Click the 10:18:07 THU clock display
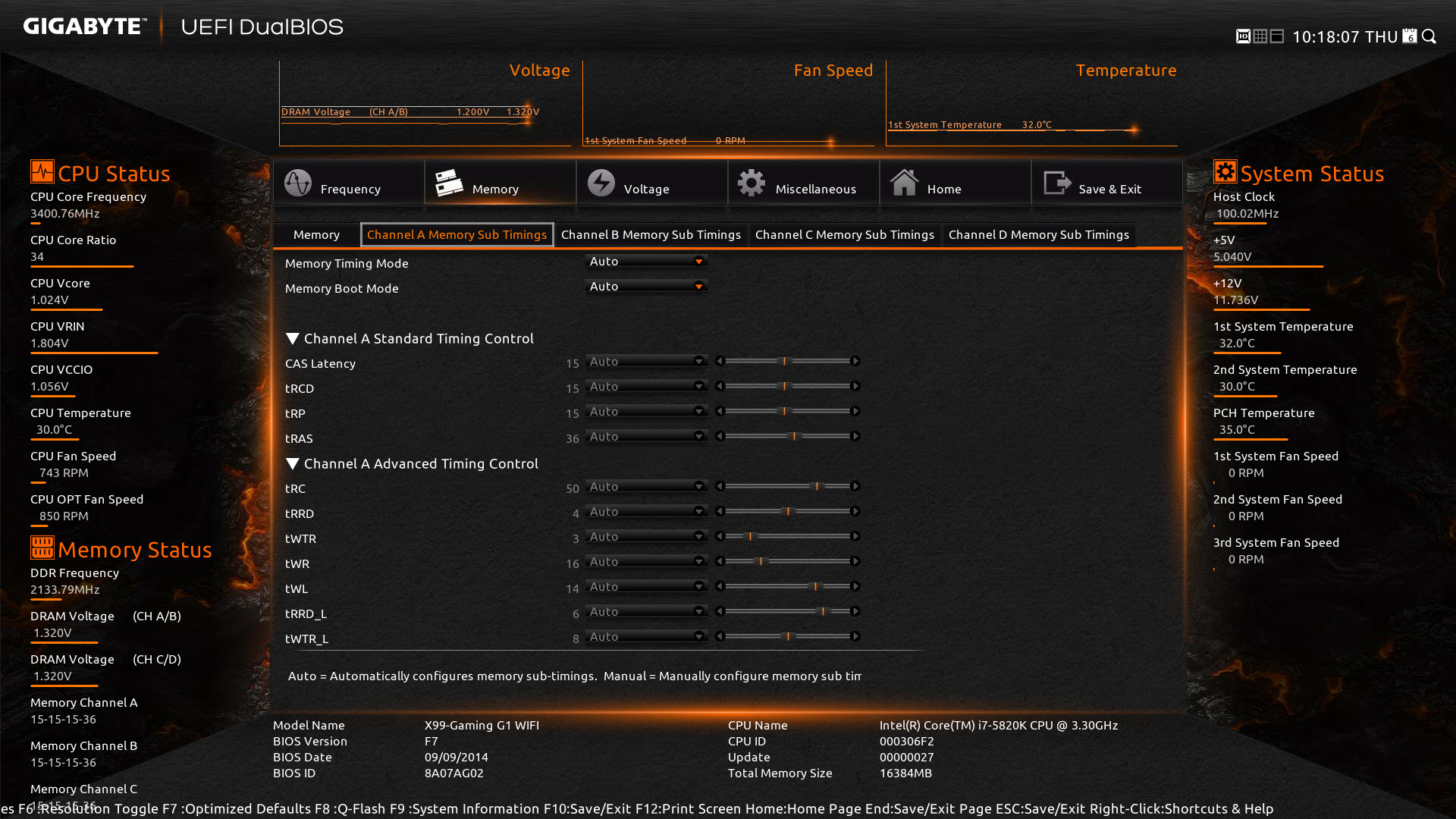The image size is (1456, 819). coord(1345,37)
